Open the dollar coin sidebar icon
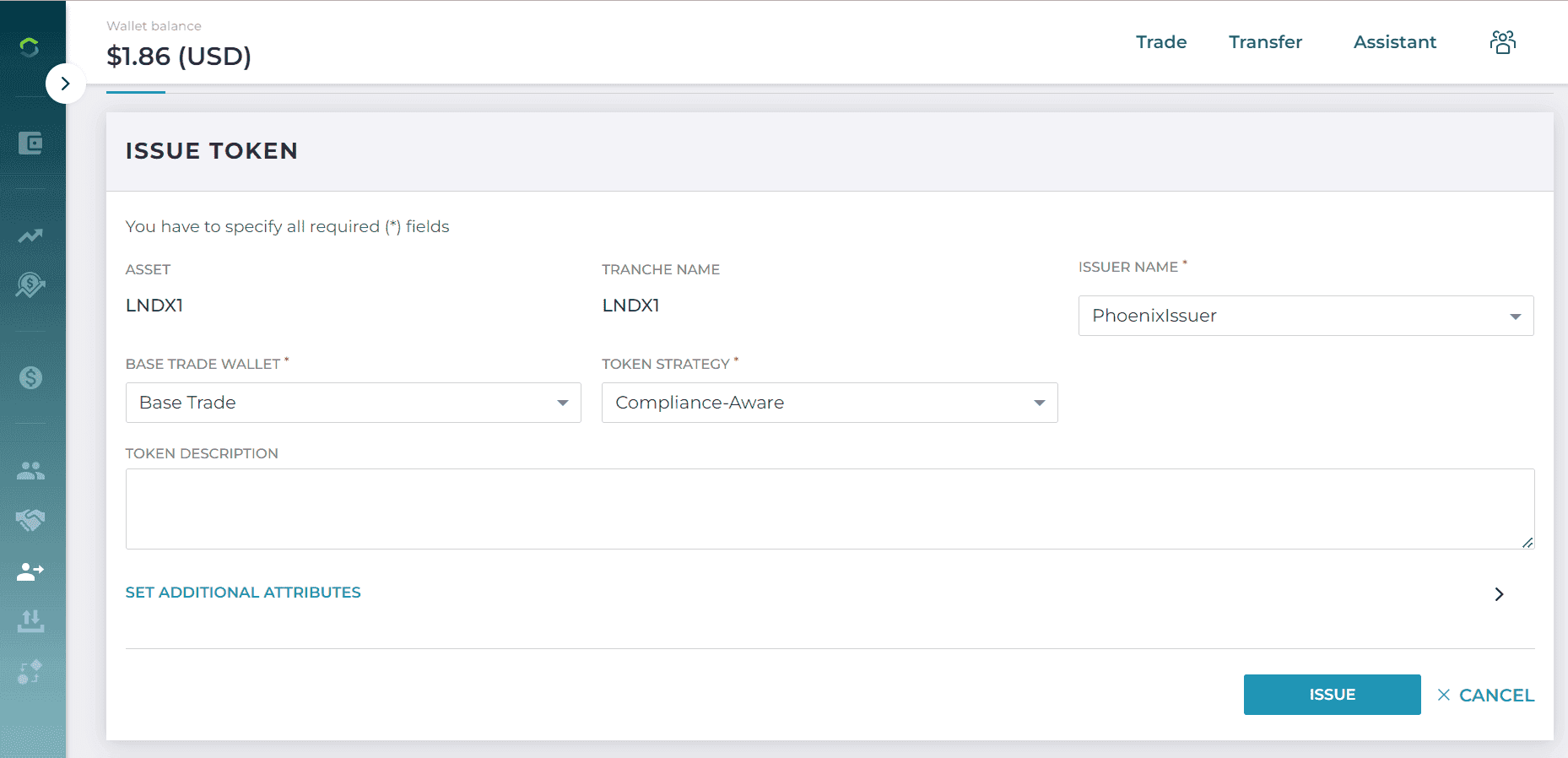The width and height of the screenshot is (1568, 758). [30, 377]
